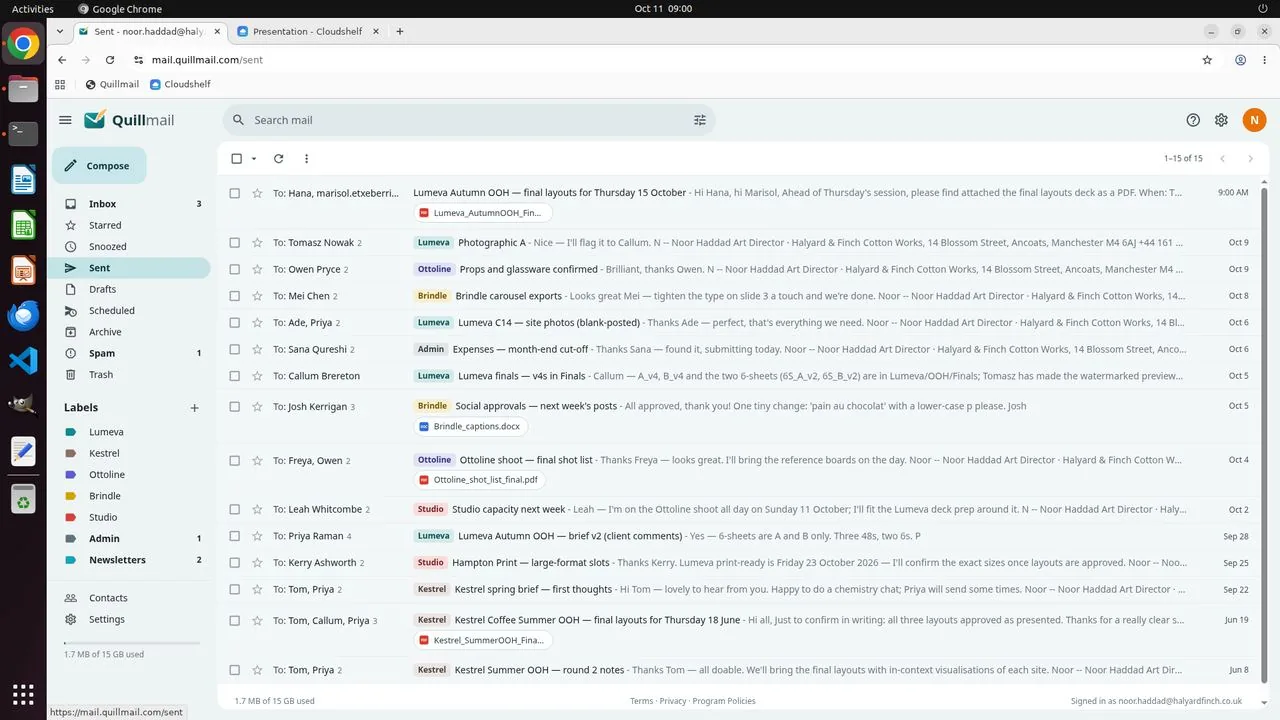Refresh the sent mail list
1280x720 pixels.
tap(278, 159)
